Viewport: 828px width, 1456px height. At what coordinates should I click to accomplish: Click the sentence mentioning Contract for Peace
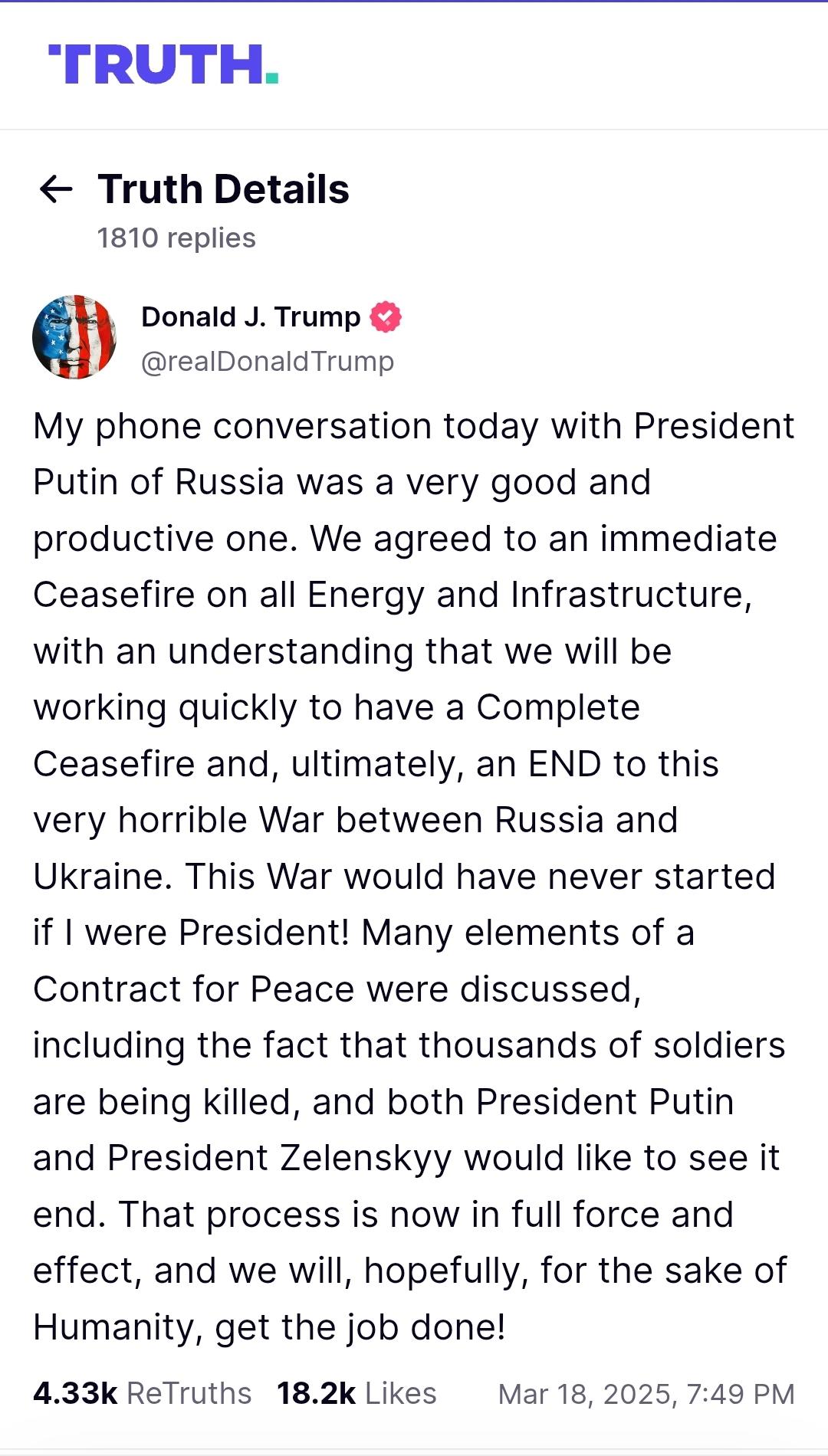(x=337, y=989)
